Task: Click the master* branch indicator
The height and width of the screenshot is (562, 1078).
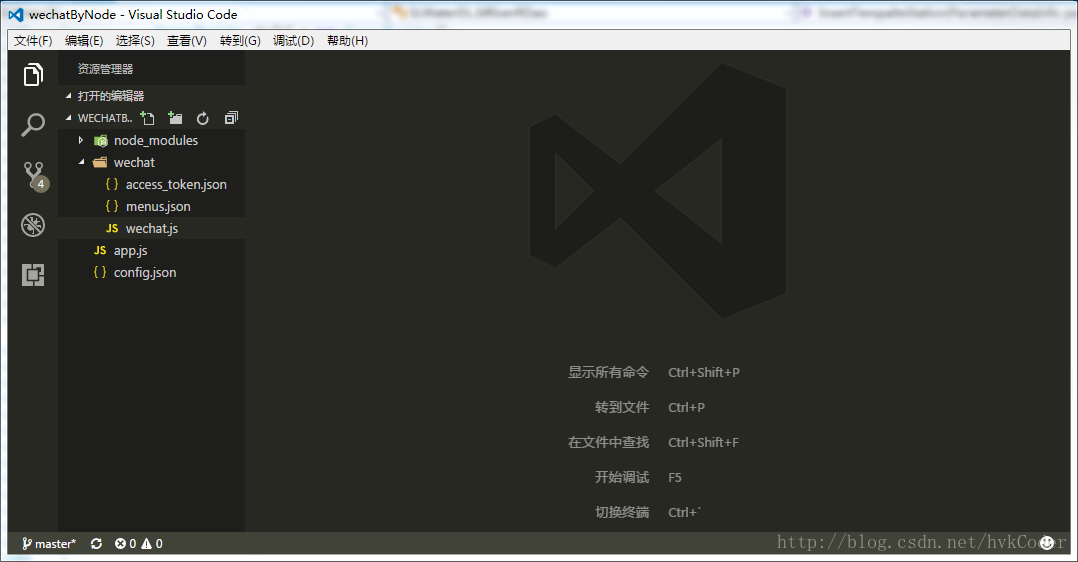Action: pyautogui.click(x=49, y=543)
